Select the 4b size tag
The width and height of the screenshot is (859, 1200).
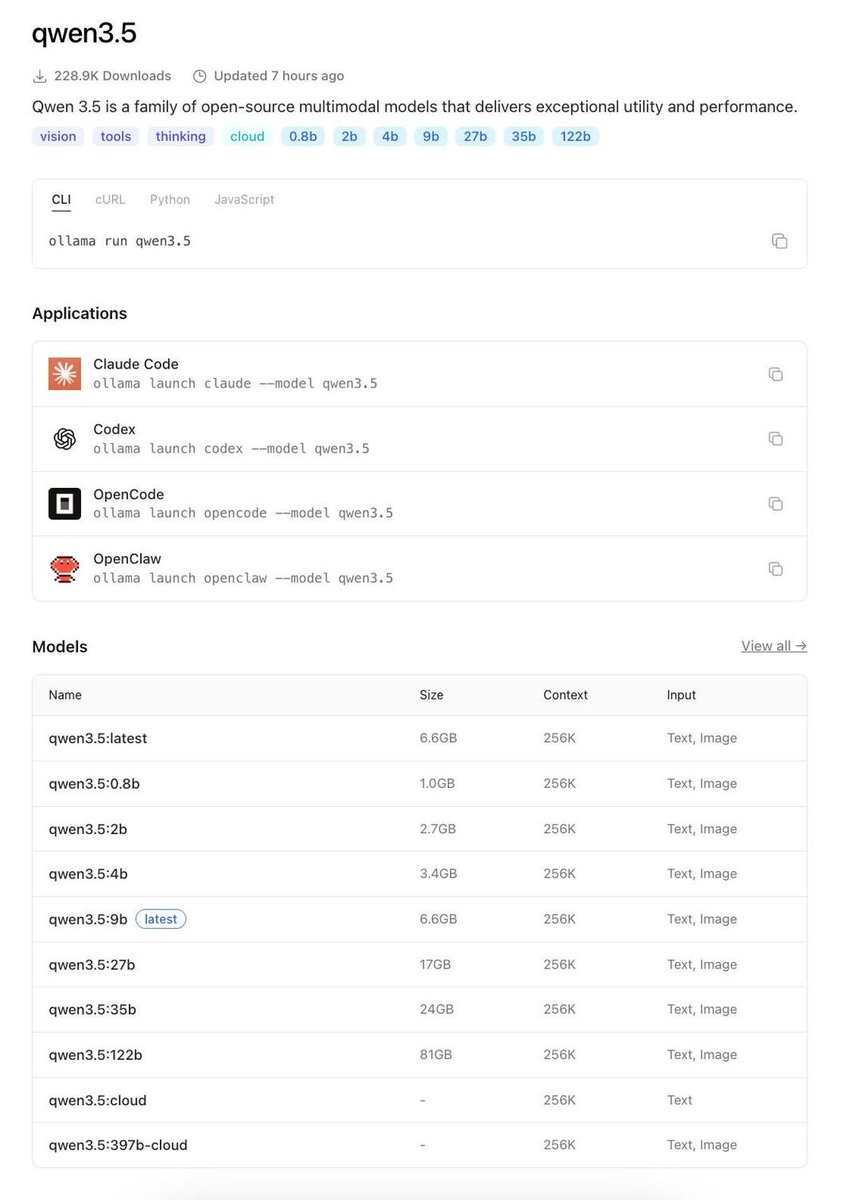390,137
